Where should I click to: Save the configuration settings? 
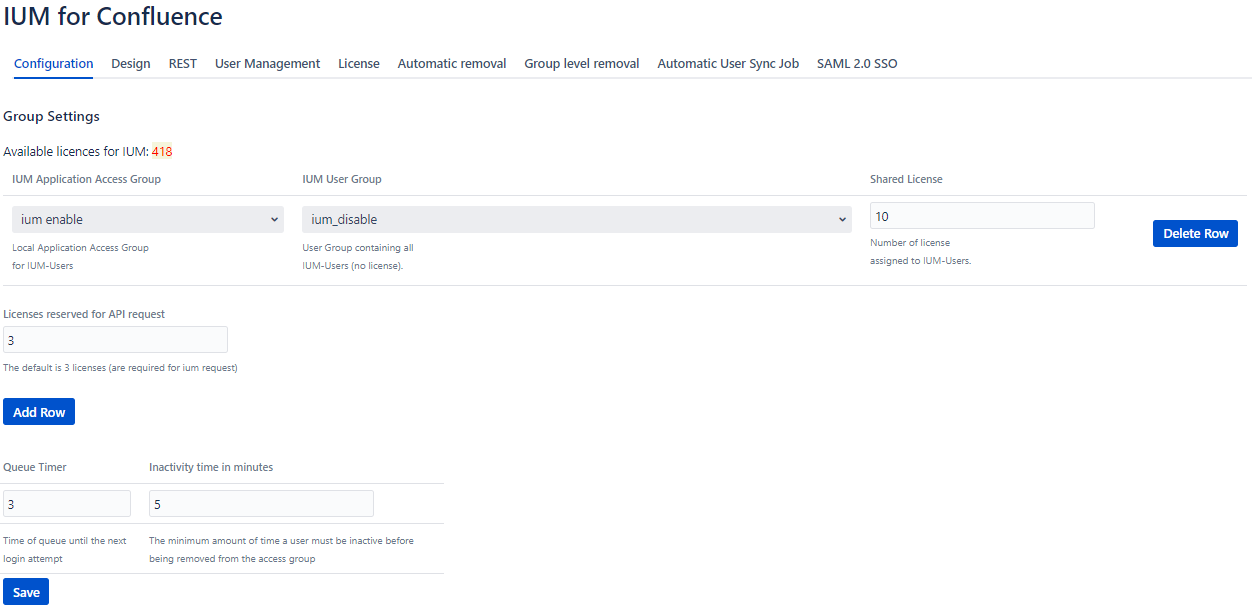[26, 592]
